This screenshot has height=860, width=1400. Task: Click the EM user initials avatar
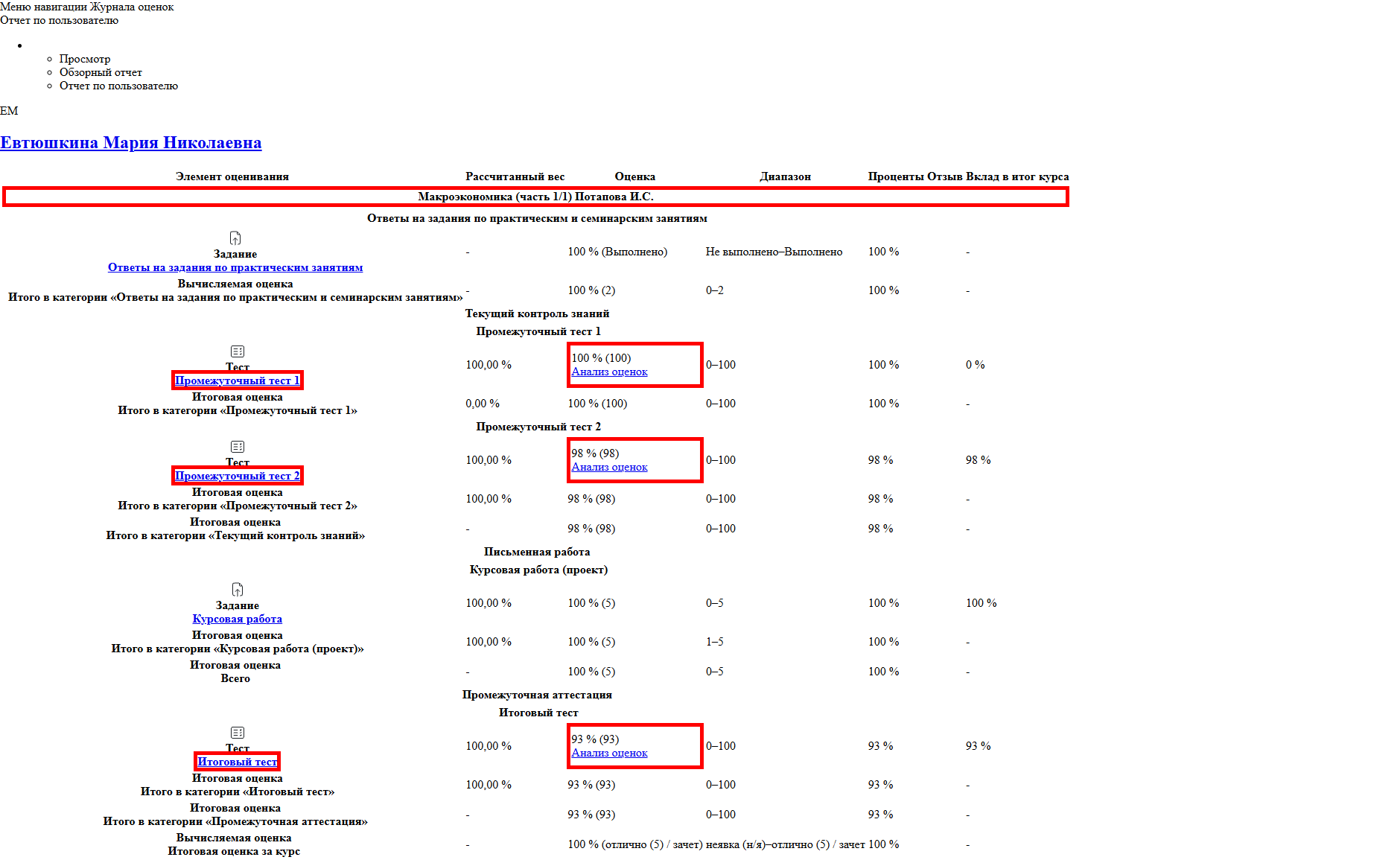(x=9, y=111)
